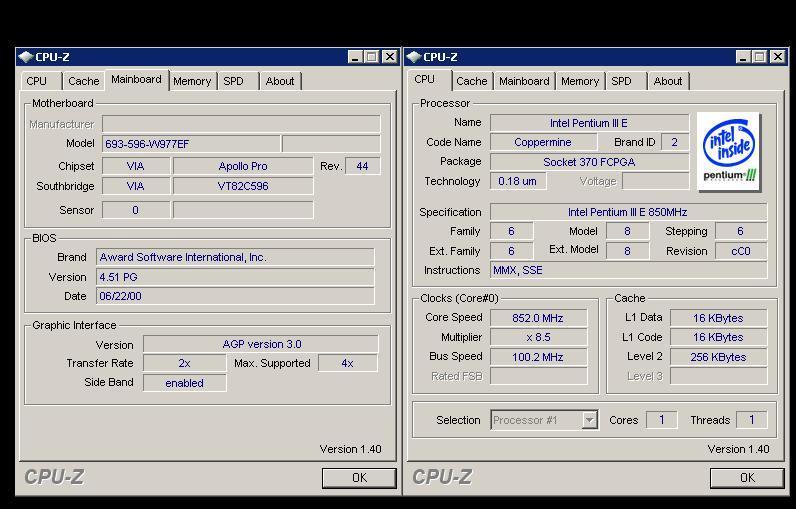Click the Sensor value 0

136,210
